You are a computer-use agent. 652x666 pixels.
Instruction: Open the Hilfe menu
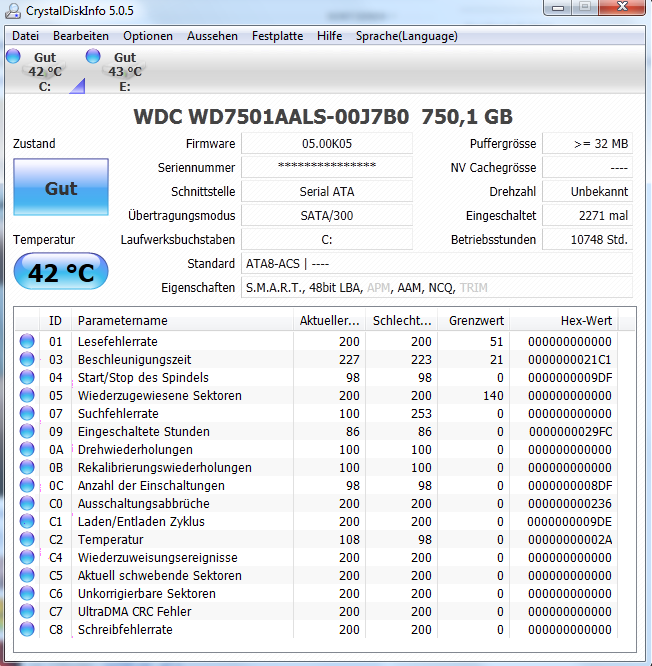(329, 36)
